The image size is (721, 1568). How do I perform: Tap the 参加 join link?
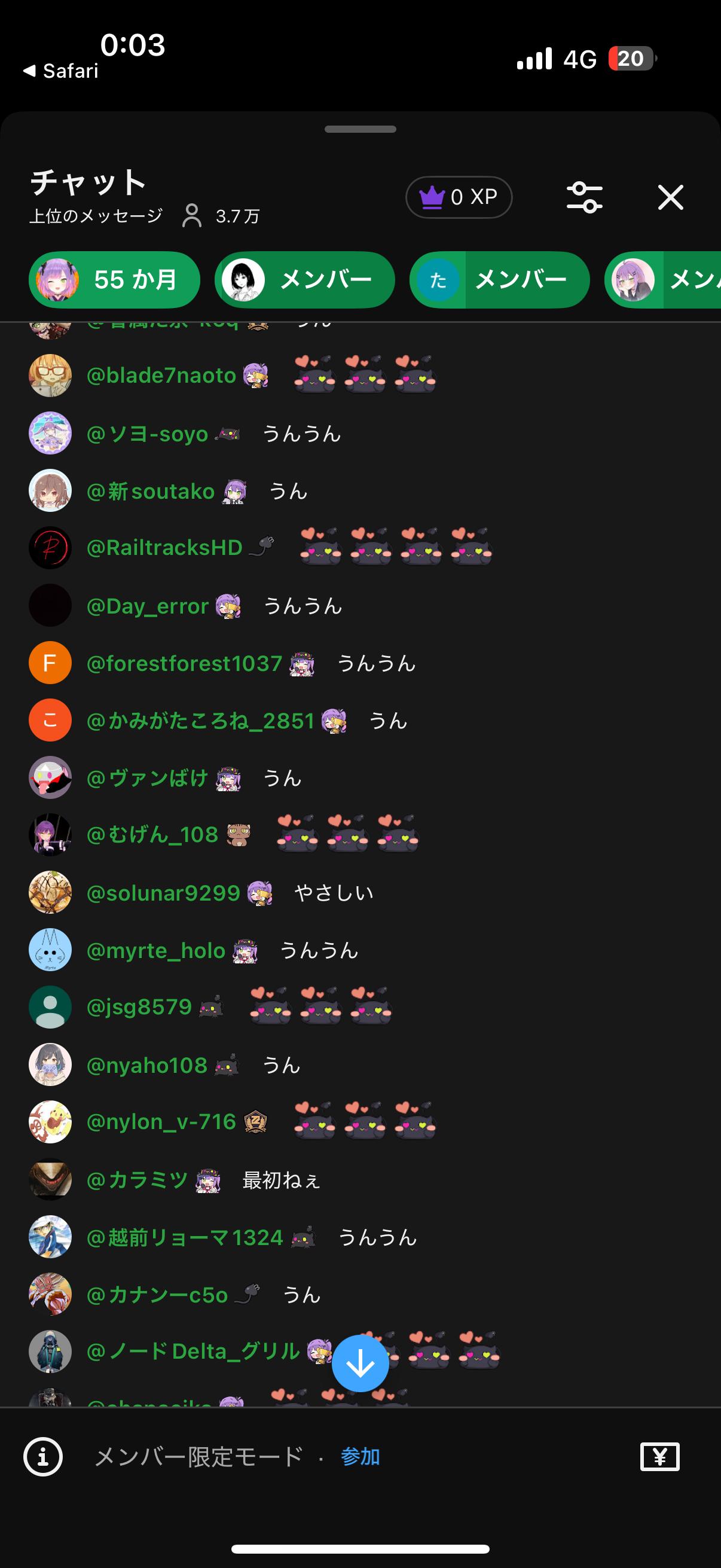[x=360, y=1456]
